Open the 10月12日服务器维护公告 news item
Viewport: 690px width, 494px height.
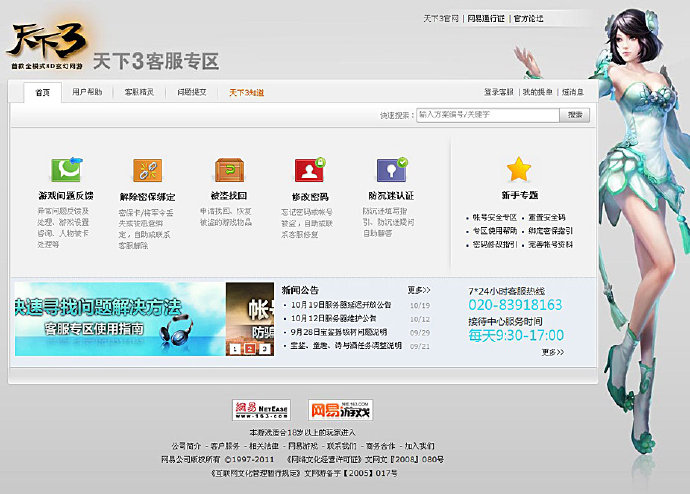pyautogui.click(x=334, y=318)
